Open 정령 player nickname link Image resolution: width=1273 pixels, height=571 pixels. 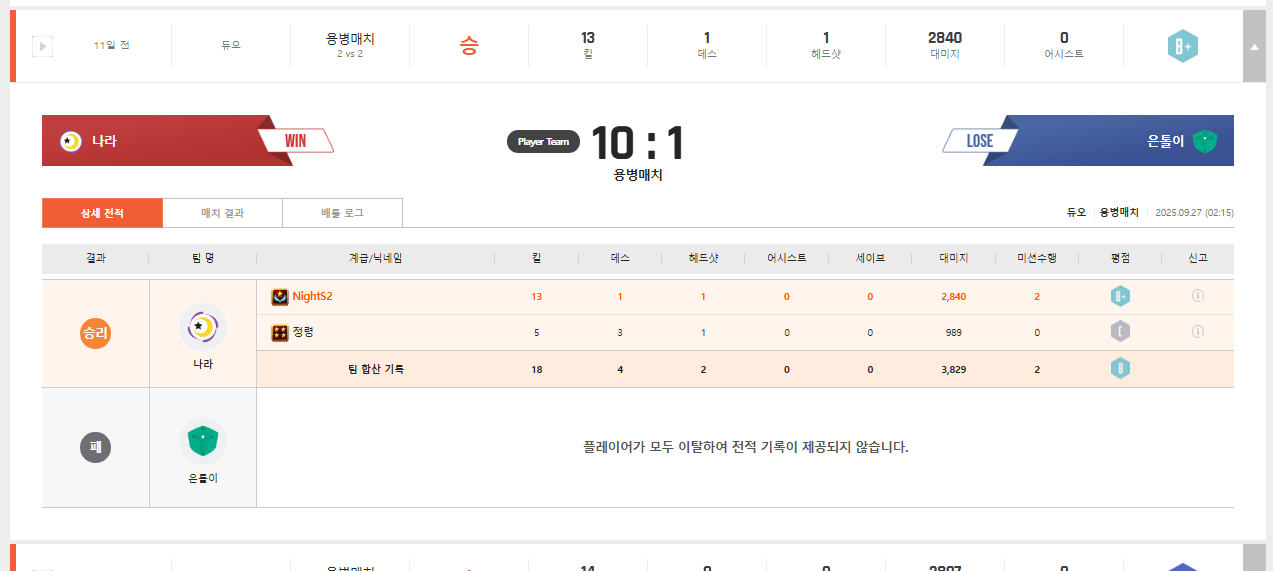(x=303, y=332)
